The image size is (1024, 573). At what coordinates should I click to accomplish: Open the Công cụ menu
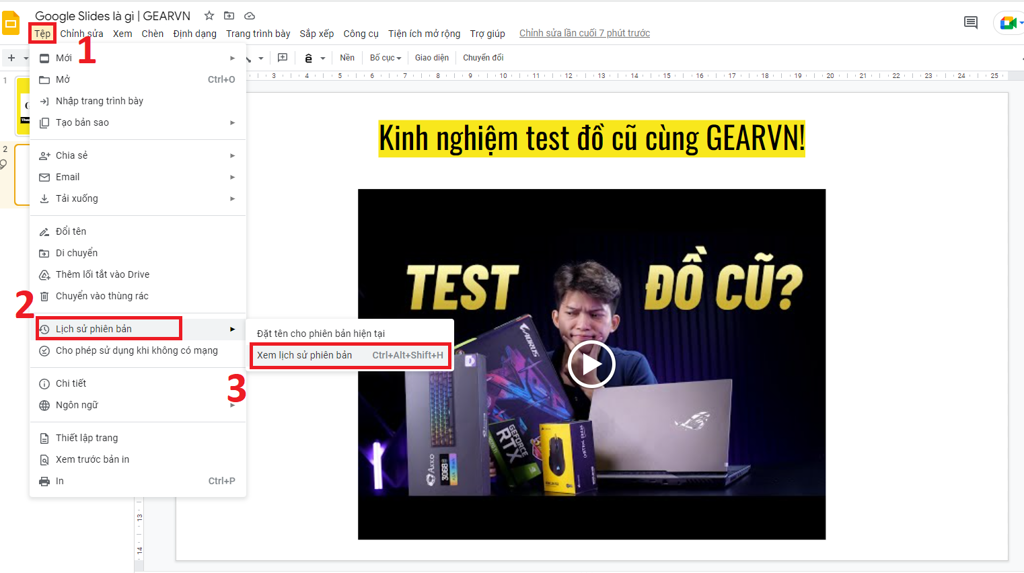pos(360,33)
